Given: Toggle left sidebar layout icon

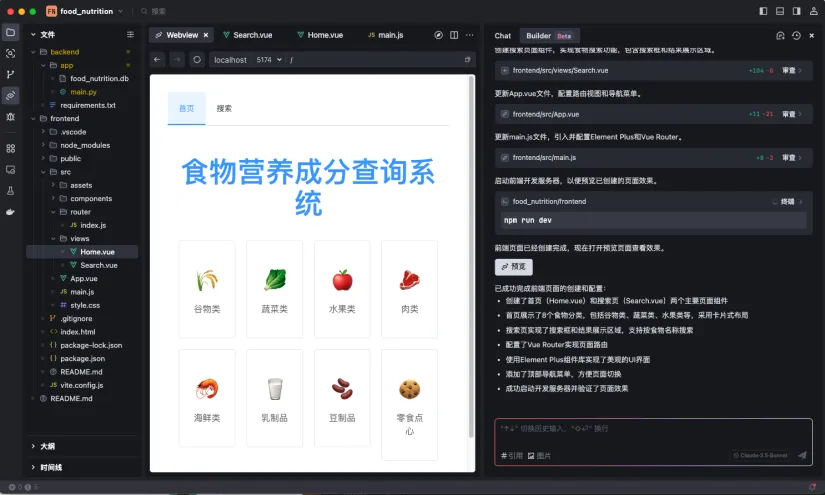Looking at the screenshot, I should point(763,11).
